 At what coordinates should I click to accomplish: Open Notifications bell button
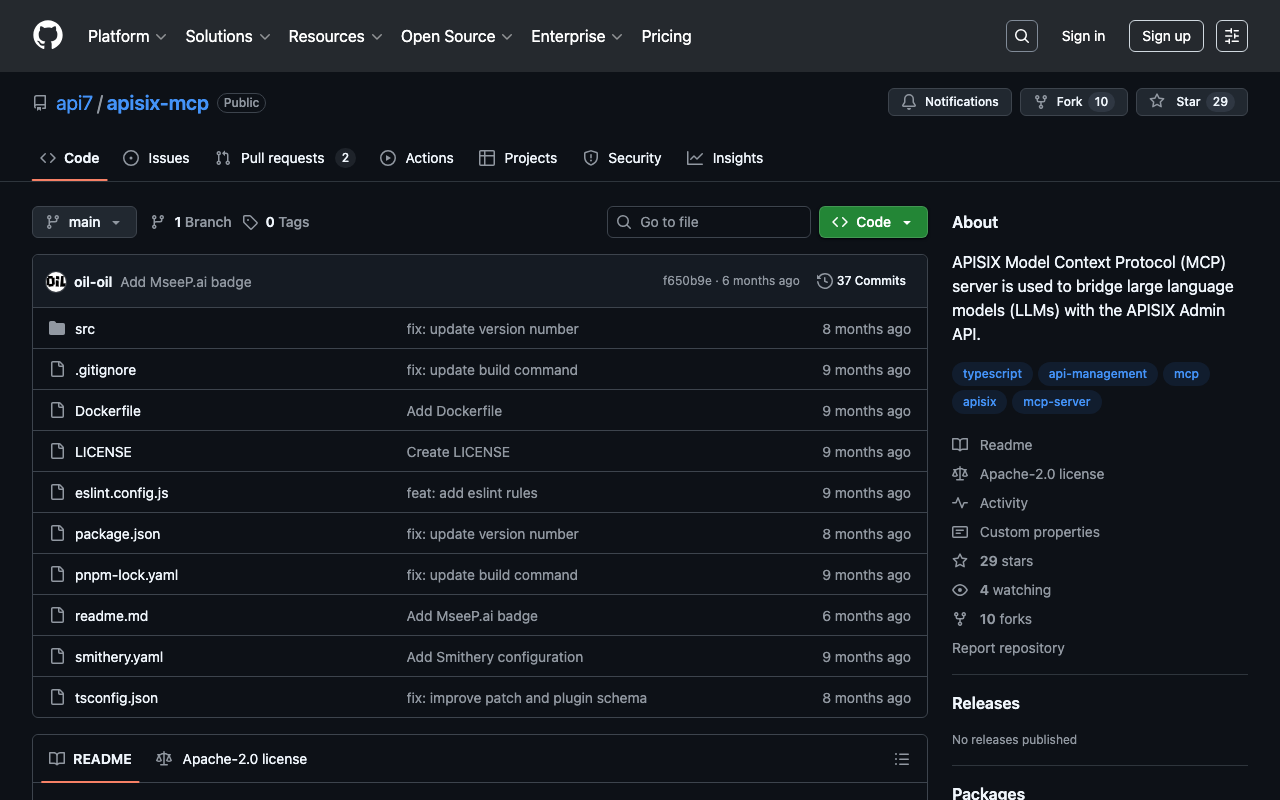(949, 102)
